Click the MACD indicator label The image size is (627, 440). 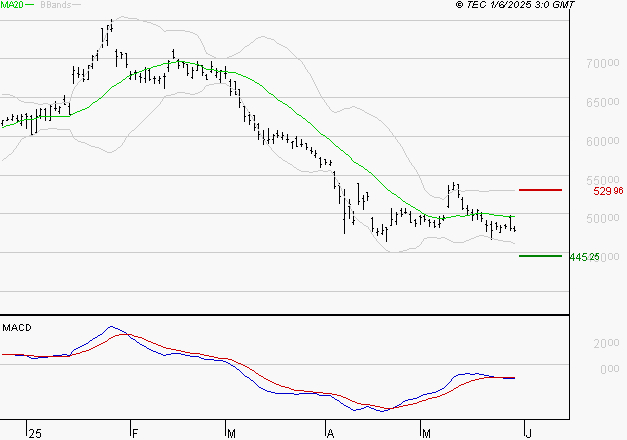tap(17, 327)
